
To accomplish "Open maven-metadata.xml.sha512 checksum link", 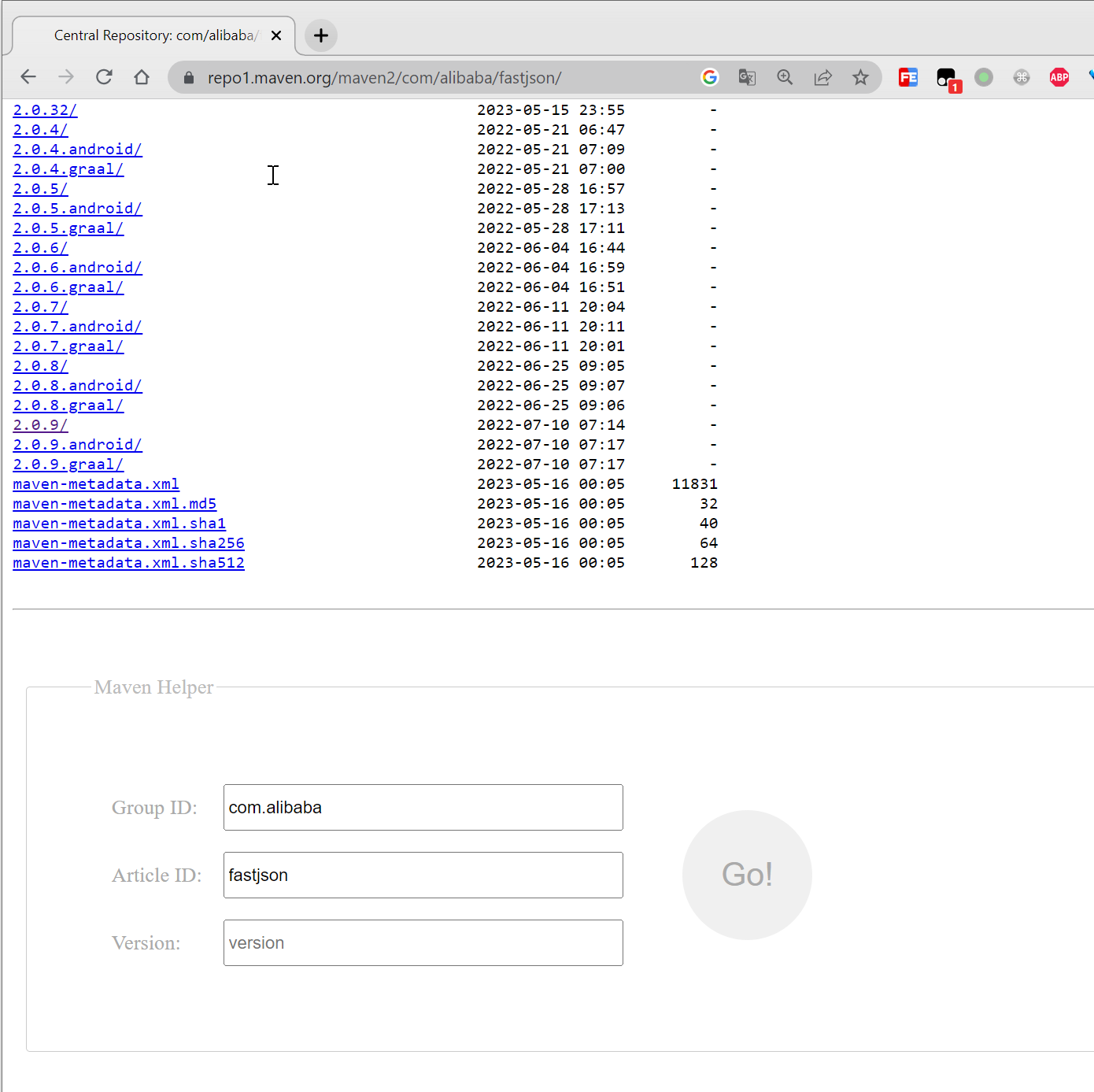I will pyautogui.click(x=128, y=563).
